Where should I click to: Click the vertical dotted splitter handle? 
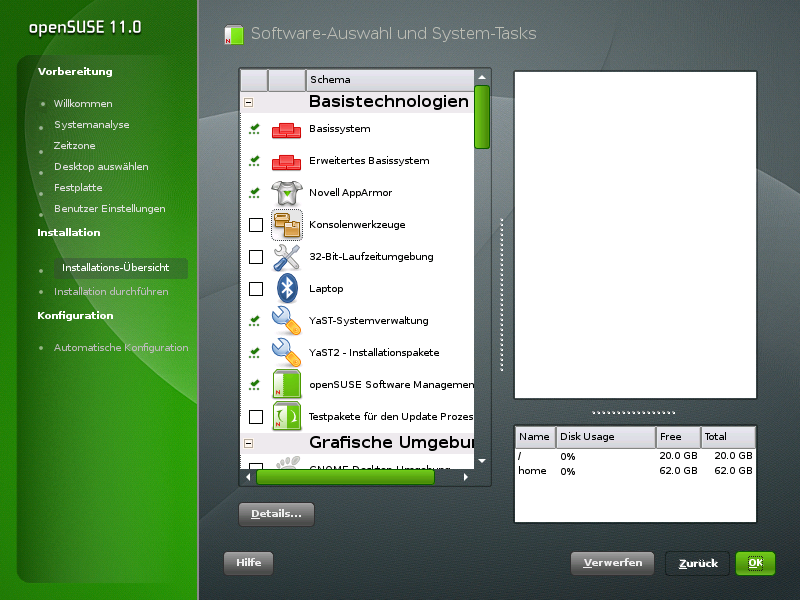coord(502,294)
